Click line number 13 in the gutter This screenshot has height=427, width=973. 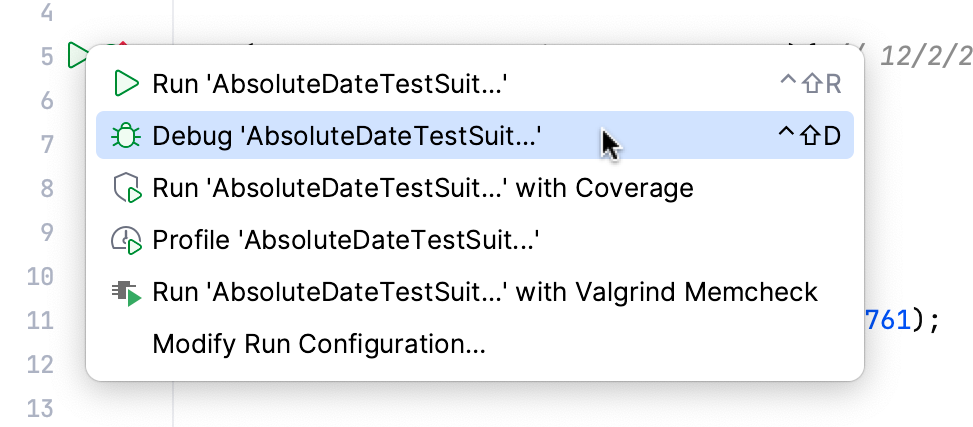(41, 408)
